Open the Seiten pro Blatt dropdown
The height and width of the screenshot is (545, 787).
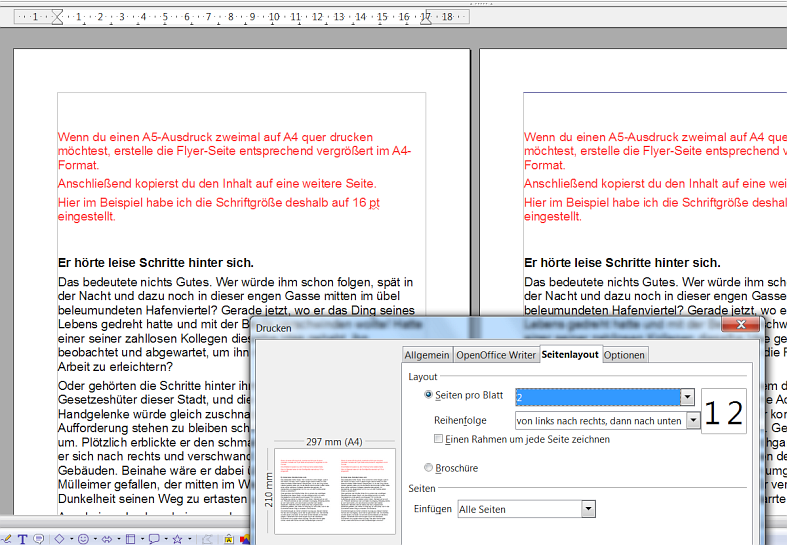(687, 397)
